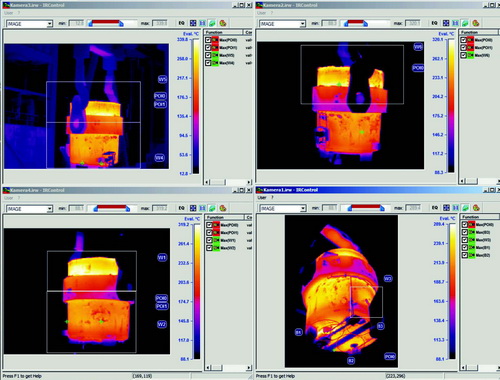Image resolution: width=500 pixels, height=380 pixels.
Task: Click the max temperature field in Kamera1 window
Action: 413,208
